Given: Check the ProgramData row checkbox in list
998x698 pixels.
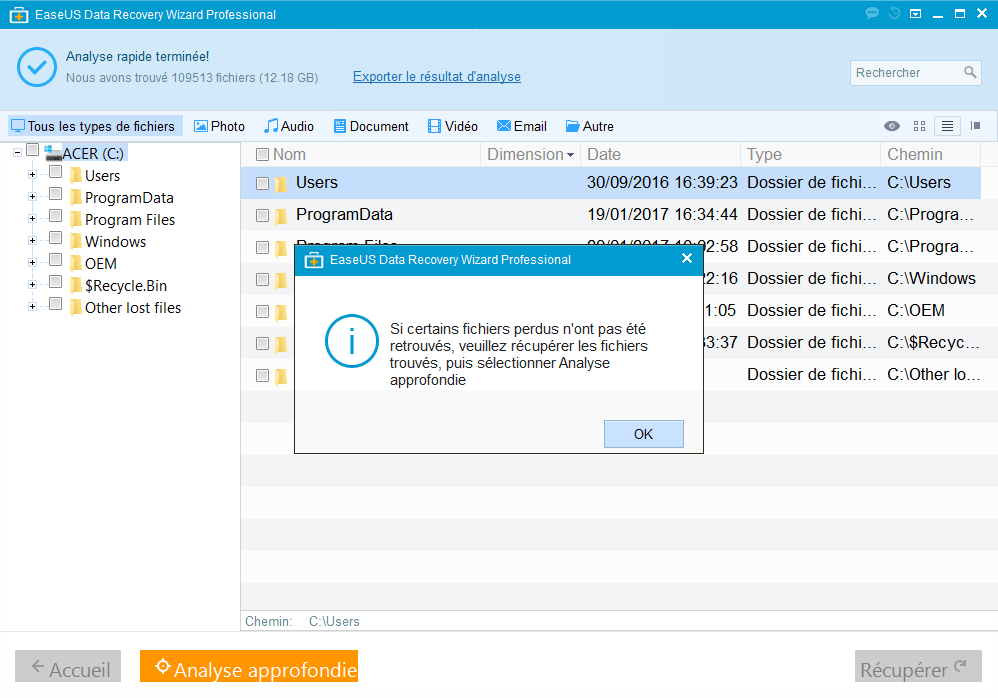Looking at the screenshot, I should [x=262, y=216].
